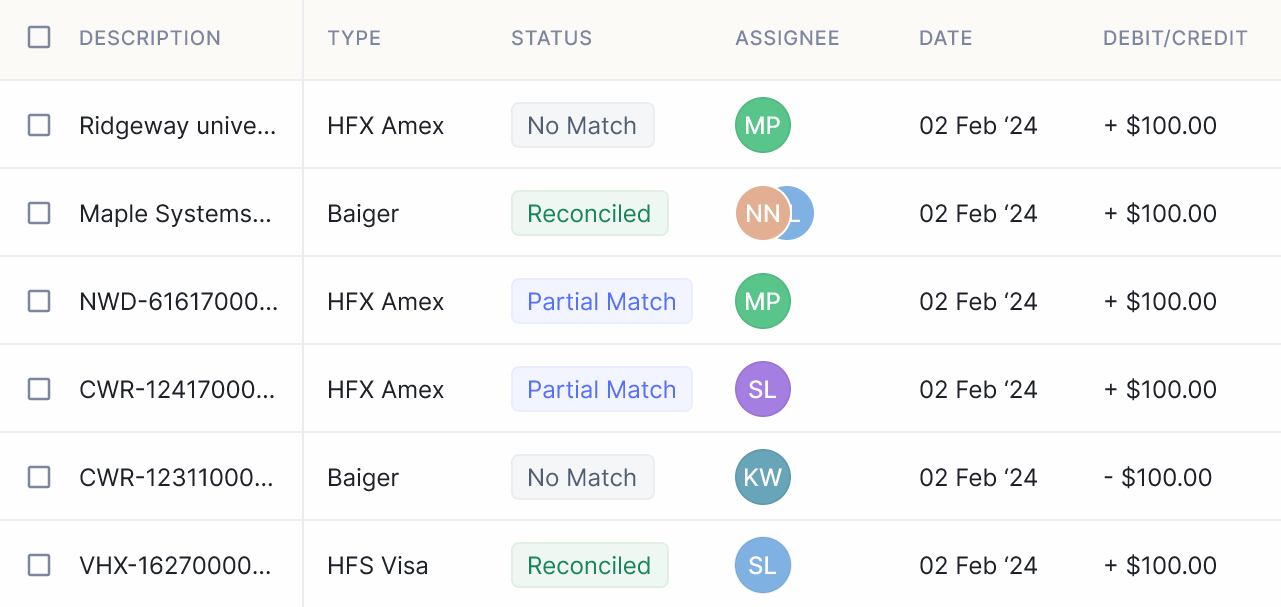
Task: Click the MP avatar in NWD-61617000 row
Action: point(763,301)
